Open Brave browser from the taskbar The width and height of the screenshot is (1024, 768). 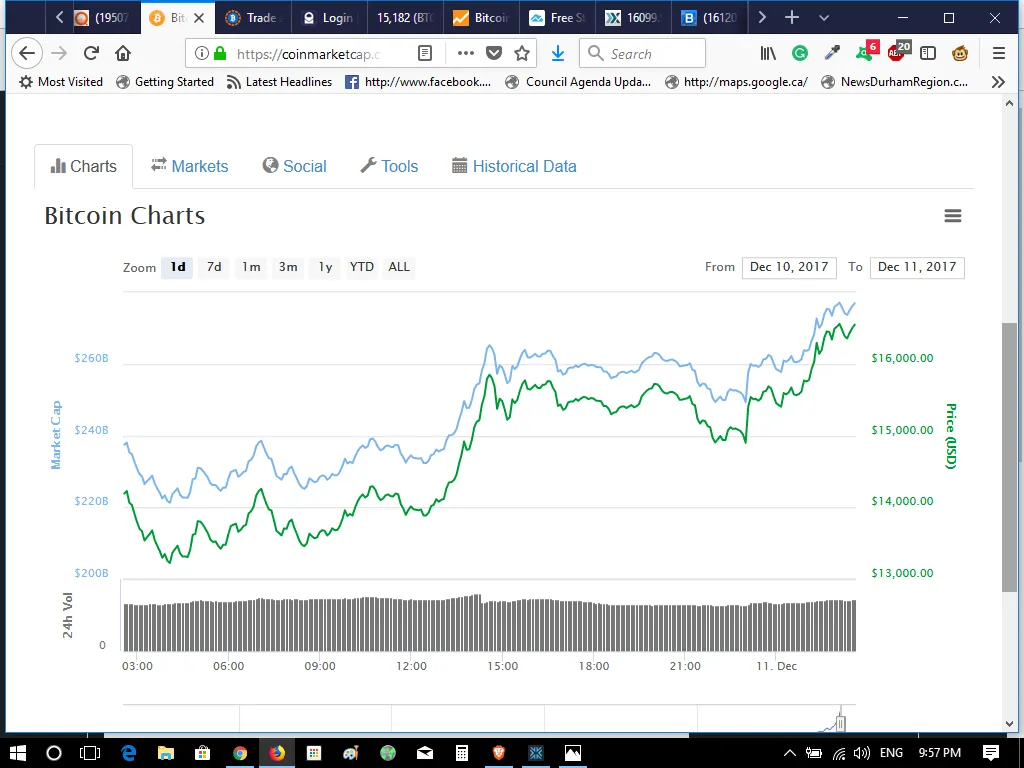coord(499,753)
